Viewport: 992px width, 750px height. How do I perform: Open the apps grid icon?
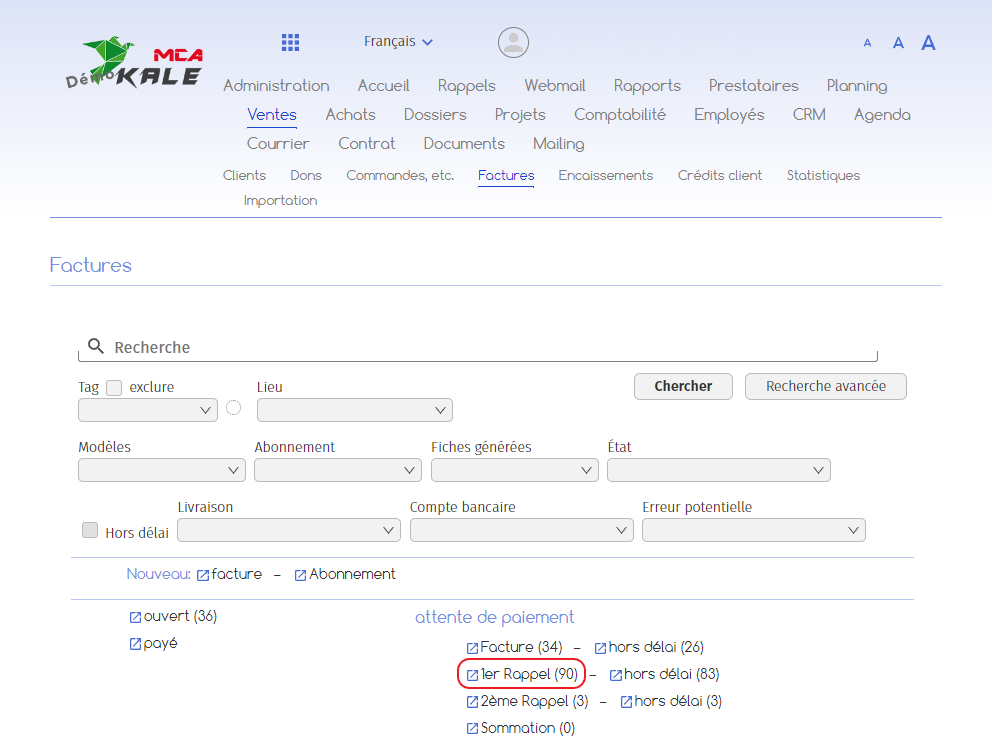[290, 42]
